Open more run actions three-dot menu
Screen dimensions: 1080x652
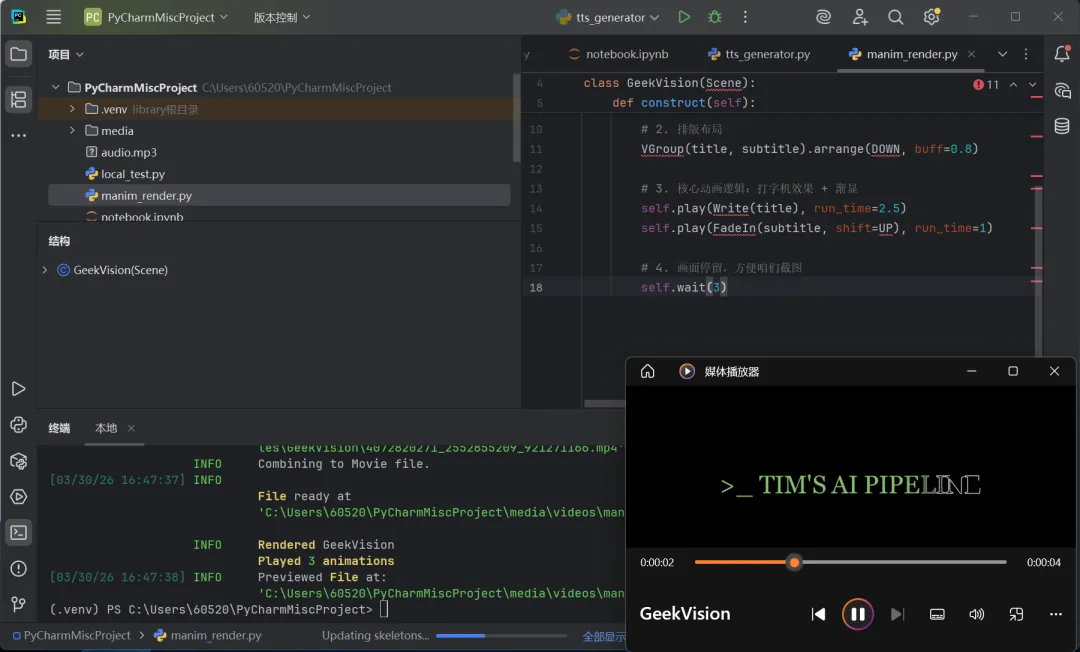(x=745, y=17)
